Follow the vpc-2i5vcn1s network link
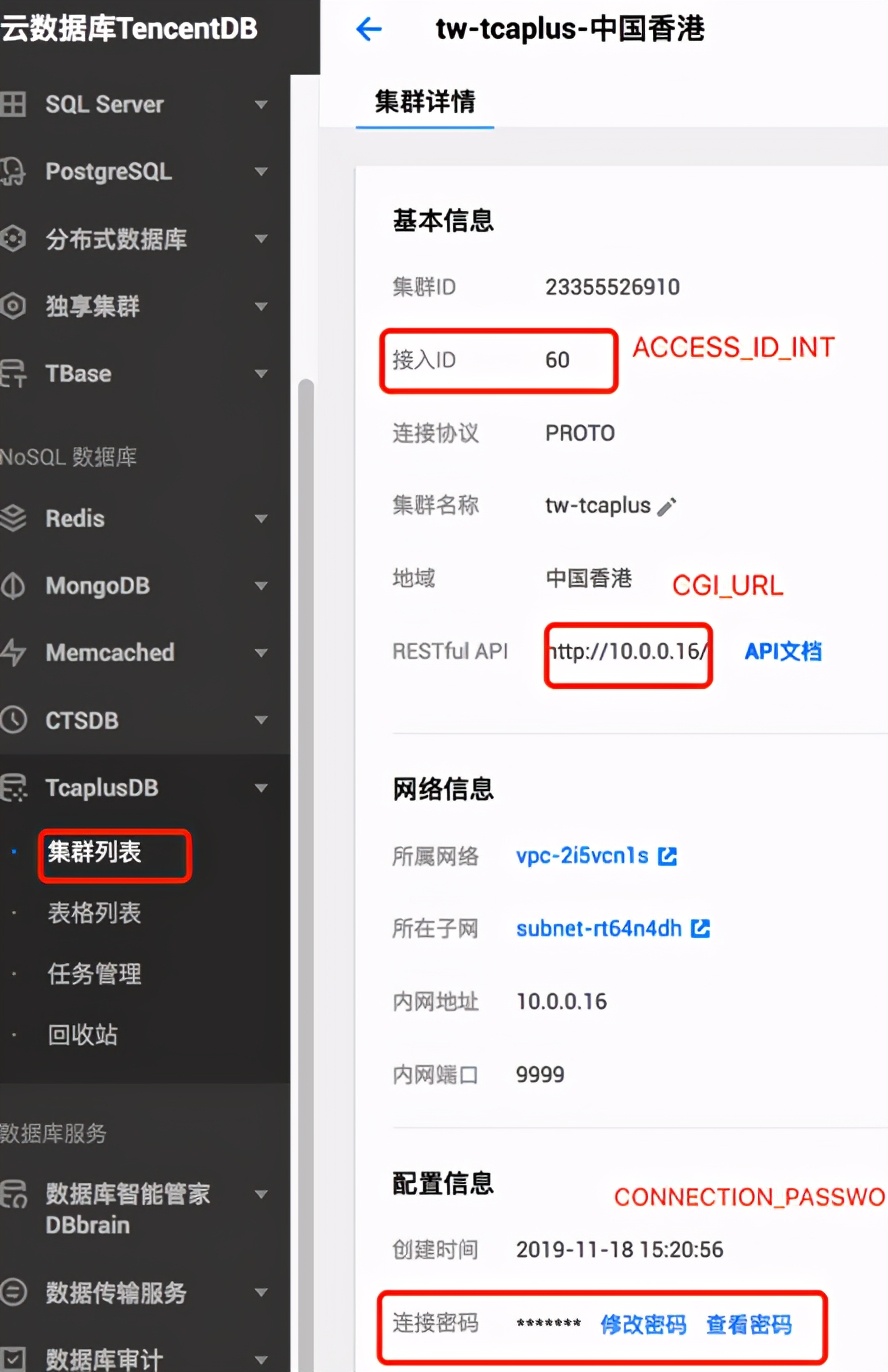This screenshot has height=1372, width=888. (585, 856)
